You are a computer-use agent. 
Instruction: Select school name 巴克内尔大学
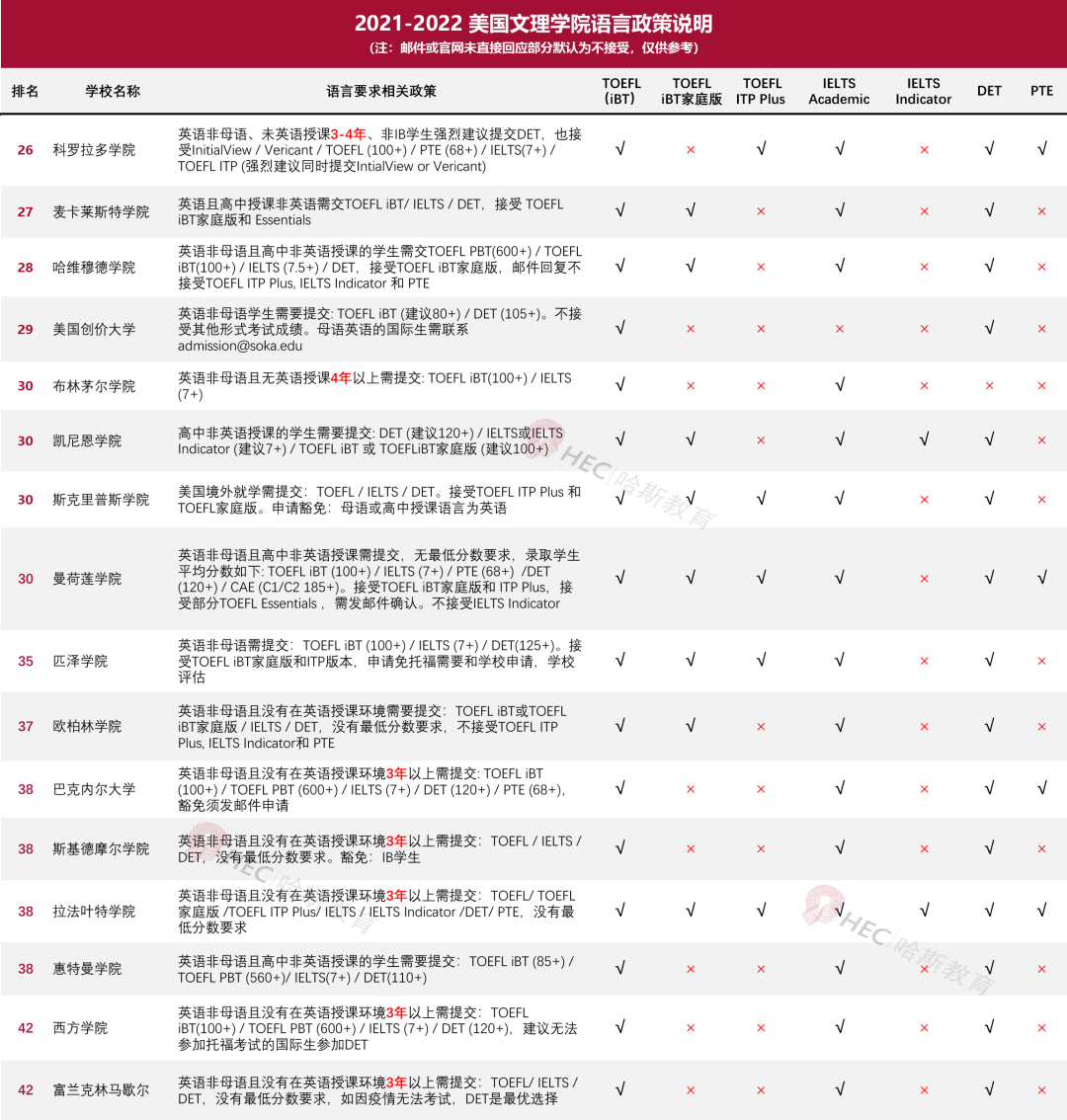[94, 789]
